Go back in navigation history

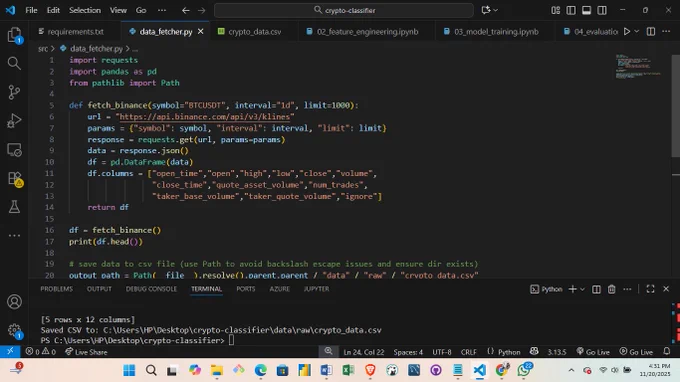tap(186, 10)
